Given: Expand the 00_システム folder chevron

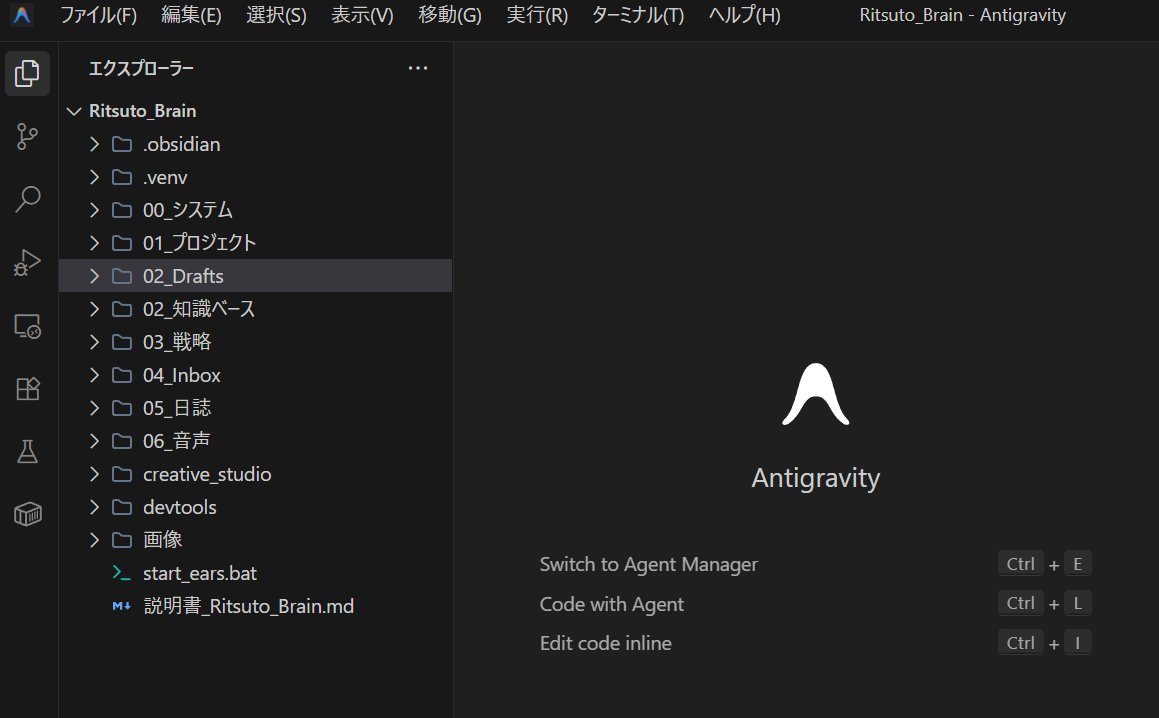Looking at the screenshot, I should [94, 210].
